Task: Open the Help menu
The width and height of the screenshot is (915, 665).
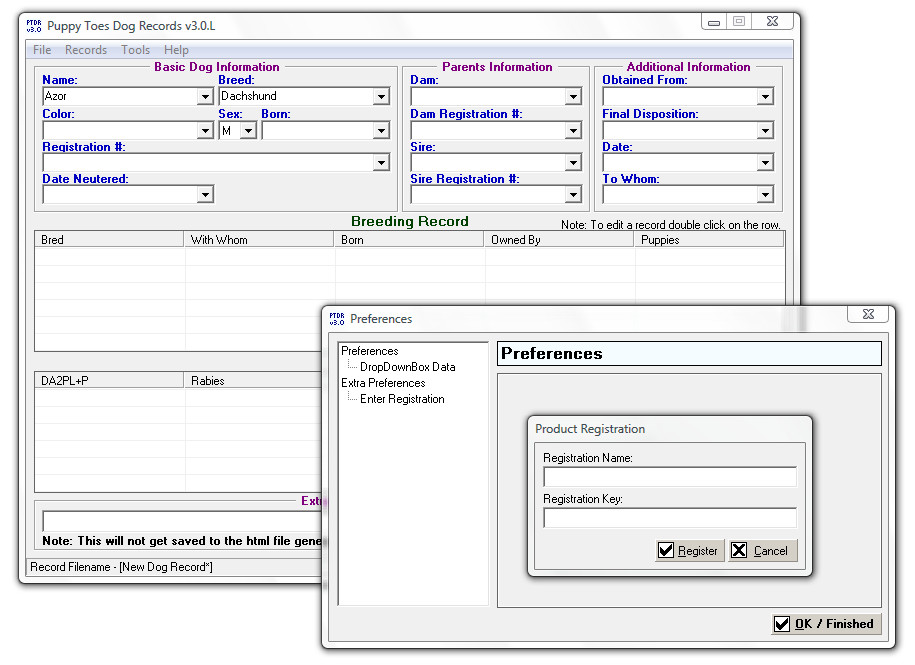Action: point(176,50)
